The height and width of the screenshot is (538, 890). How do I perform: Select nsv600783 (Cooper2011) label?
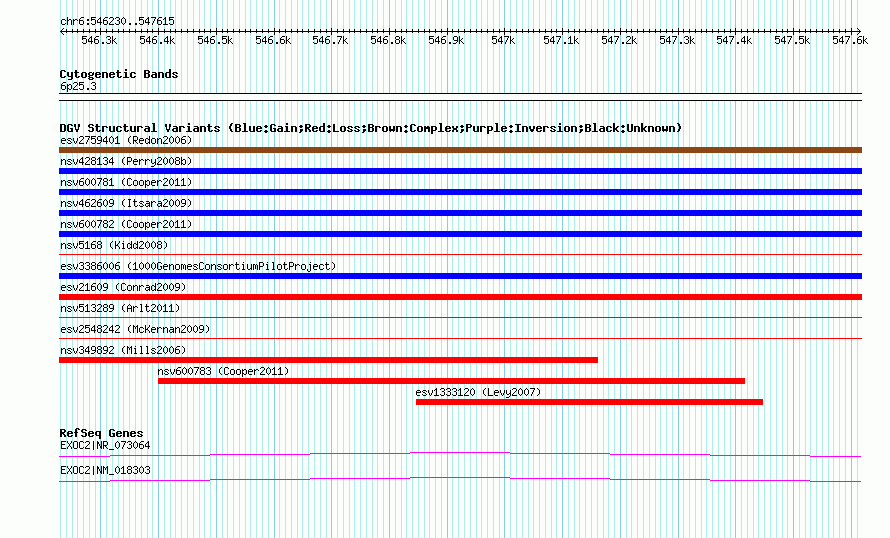(224, 371)
